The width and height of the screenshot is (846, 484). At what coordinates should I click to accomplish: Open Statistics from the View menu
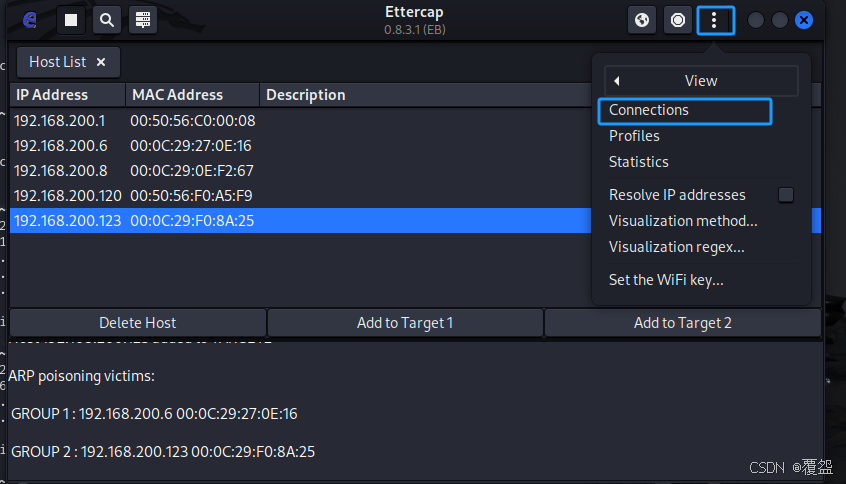click(638, 162)
